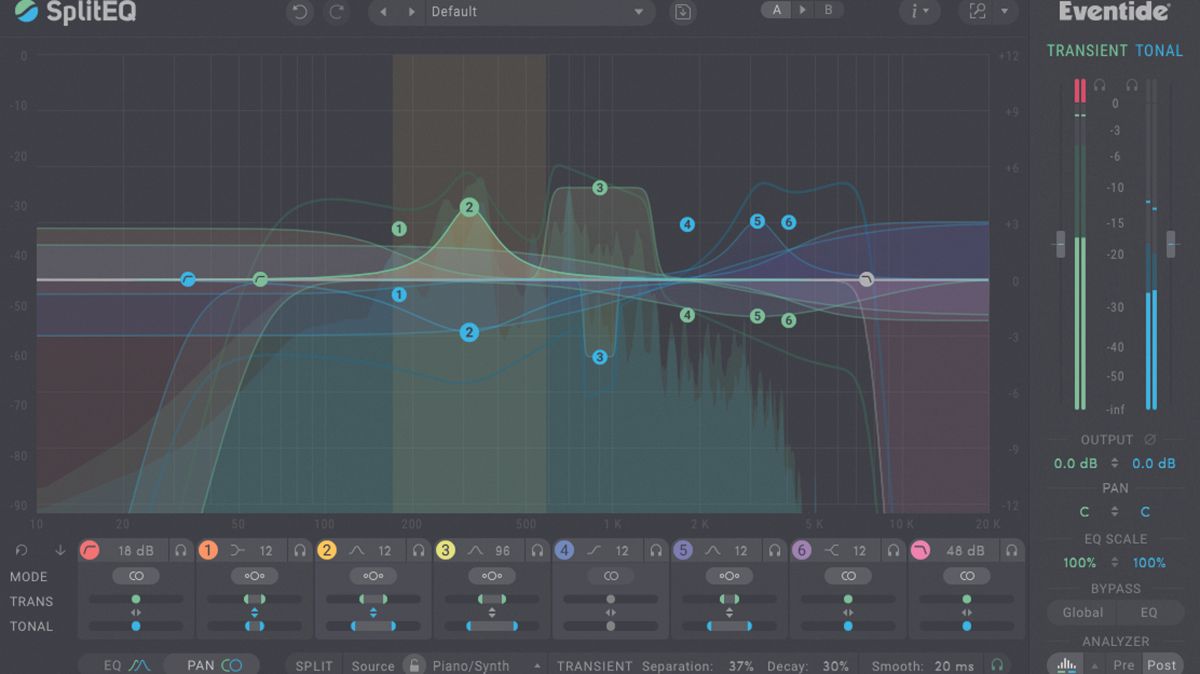The height and width of the screenshot is (674, 1200).
Task: Switch the analyzer to Pre
Action: coord(1122,663)
